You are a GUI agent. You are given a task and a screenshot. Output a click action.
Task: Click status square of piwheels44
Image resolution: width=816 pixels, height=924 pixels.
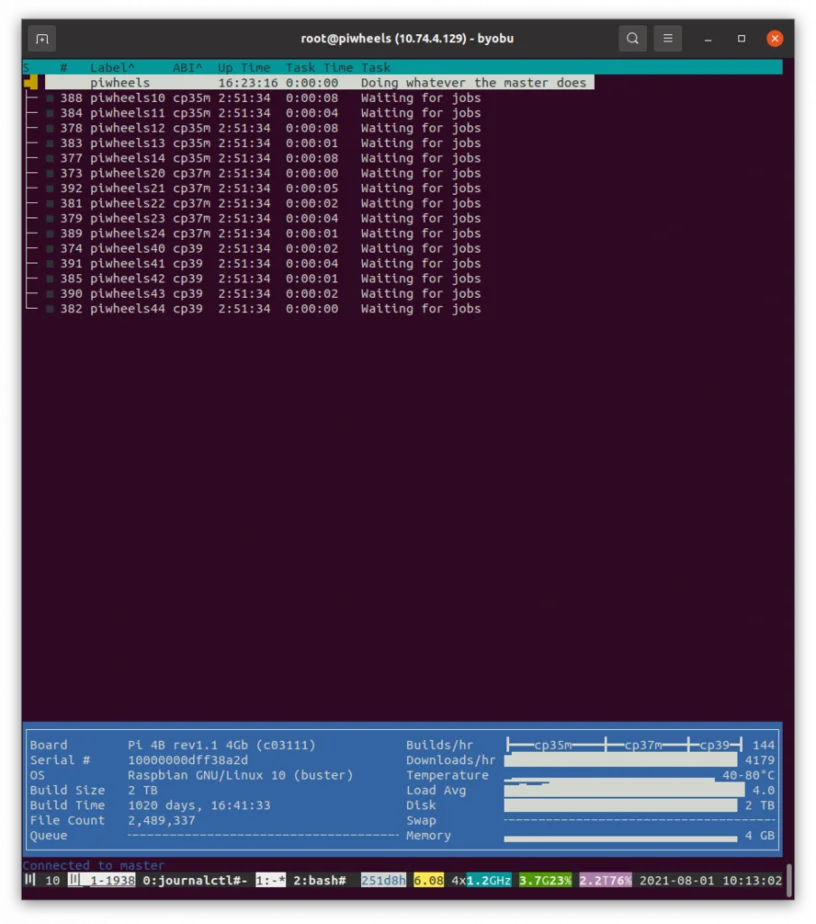[x=50, y=309]
